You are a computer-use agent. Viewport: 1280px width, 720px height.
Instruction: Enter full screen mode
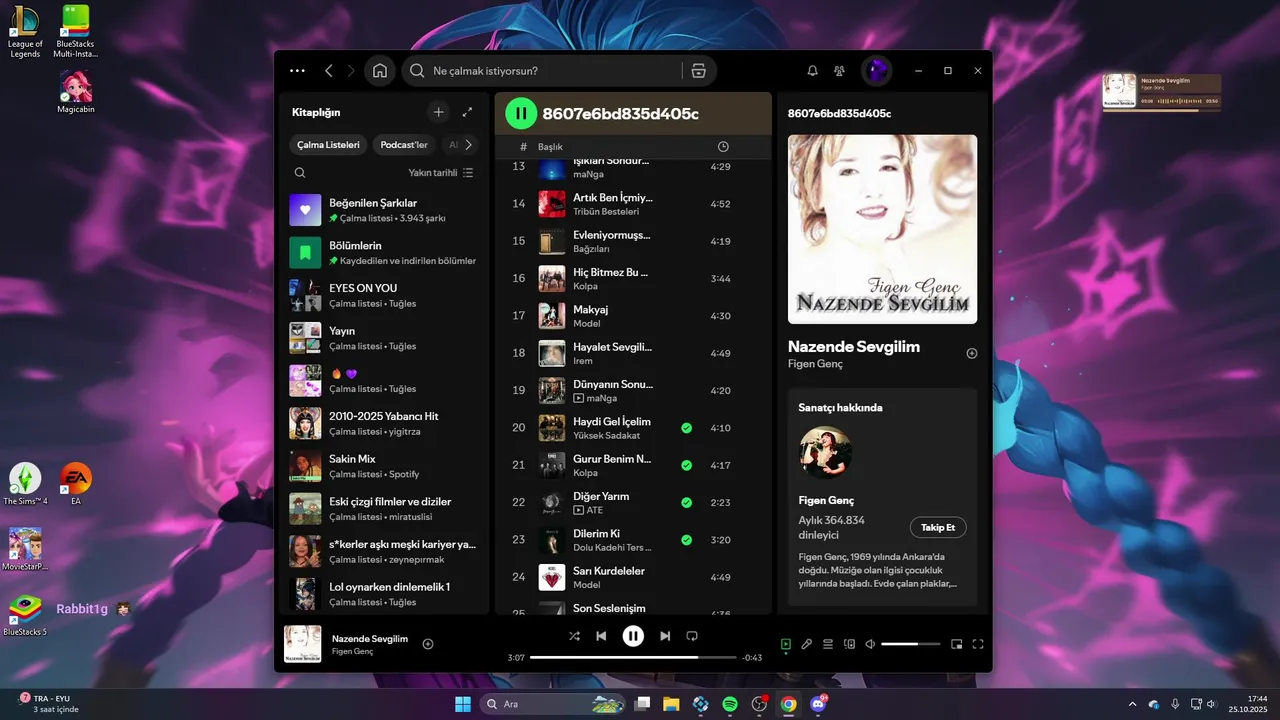pos(978,644)
